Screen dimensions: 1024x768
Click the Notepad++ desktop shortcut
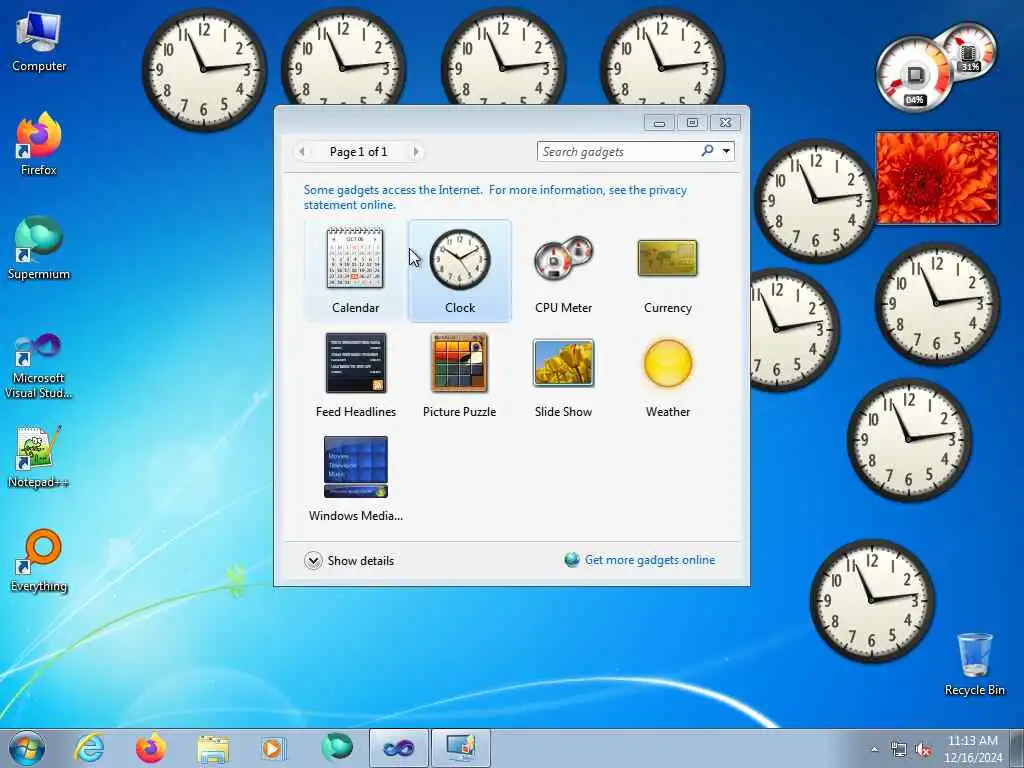(x=39, y=457)
